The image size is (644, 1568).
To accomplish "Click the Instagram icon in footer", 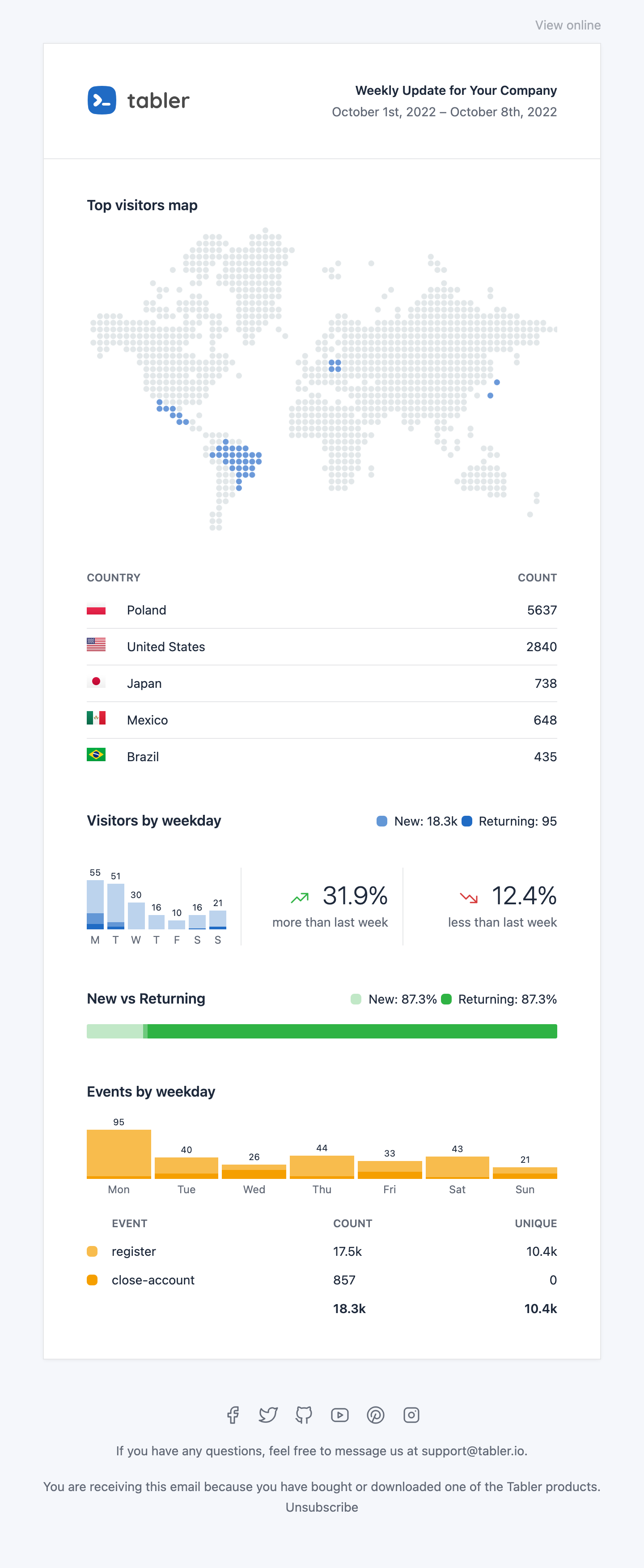I will (x=411, y=1415).
